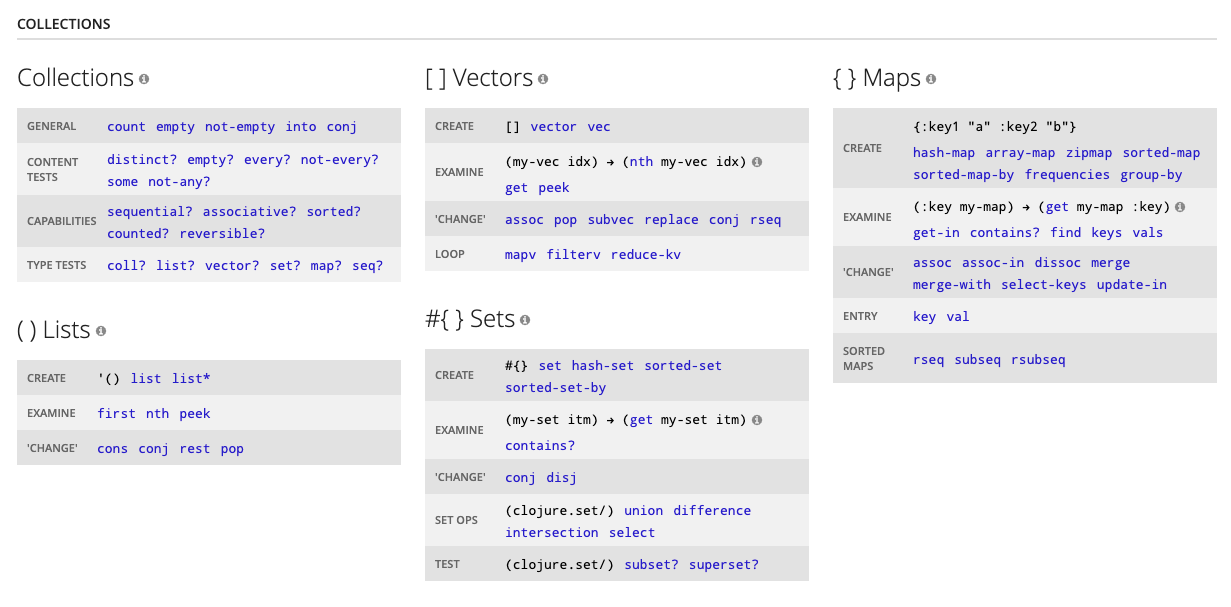Image resolution: width=1231 pixels, height=607 pixels.
Task: Open the select link in Set Ops
Action: [632, 533]
